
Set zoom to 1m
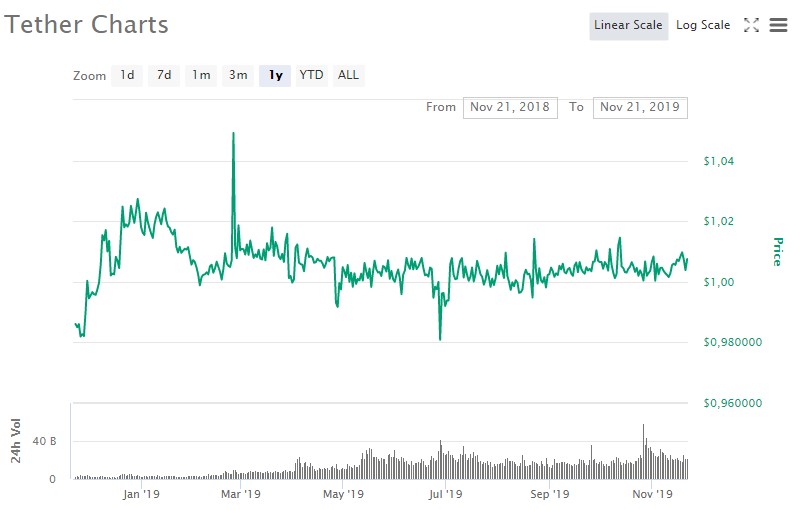201,75
